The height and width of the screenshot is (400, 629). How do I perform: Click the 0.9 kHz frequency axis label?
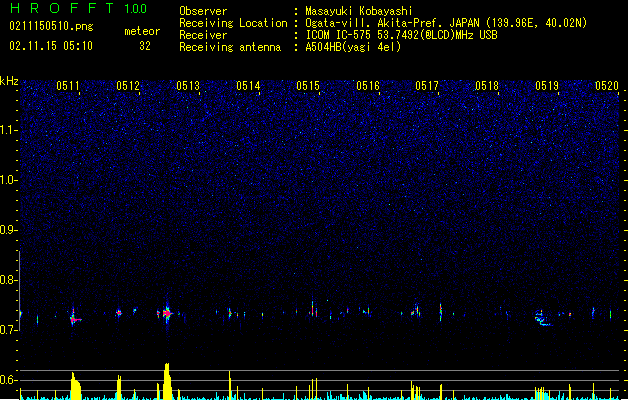click(x=8, y=230)
